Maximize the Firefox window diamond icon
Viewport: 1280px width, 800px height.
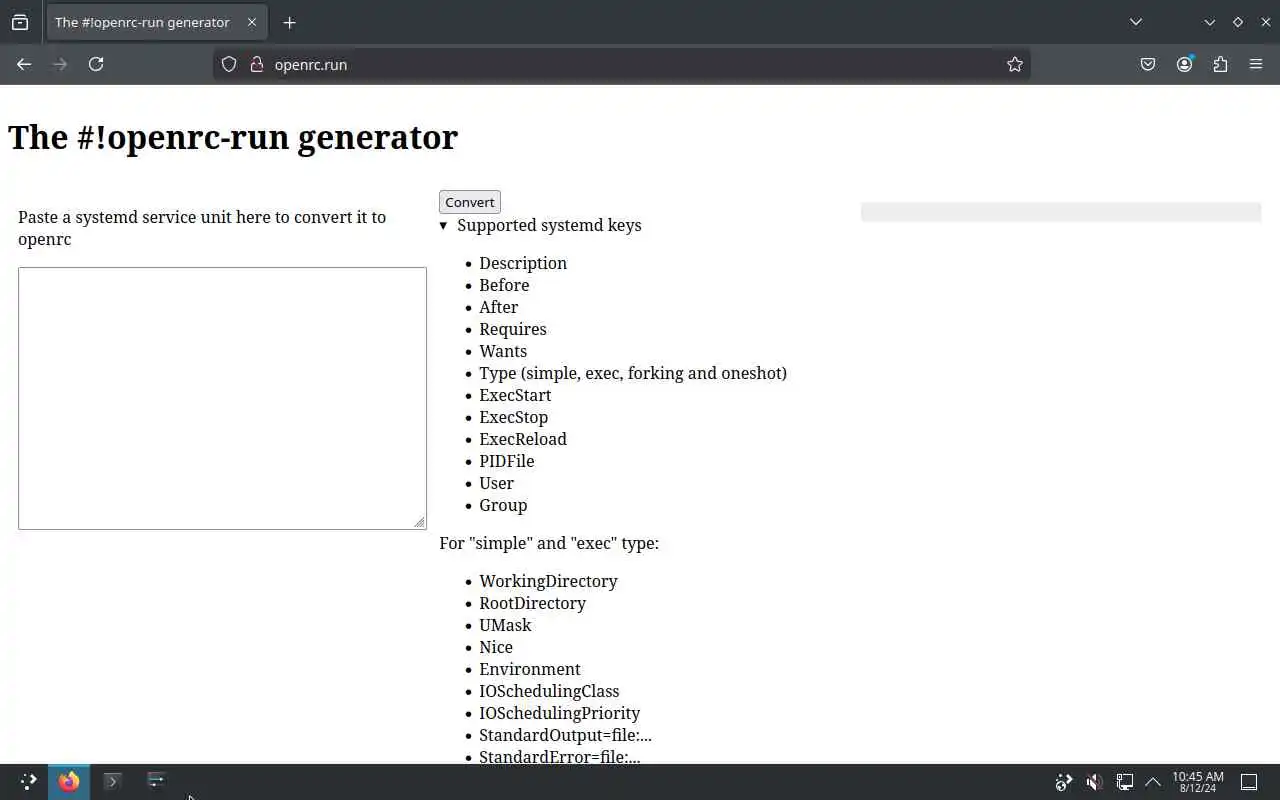click(1238, 22)
